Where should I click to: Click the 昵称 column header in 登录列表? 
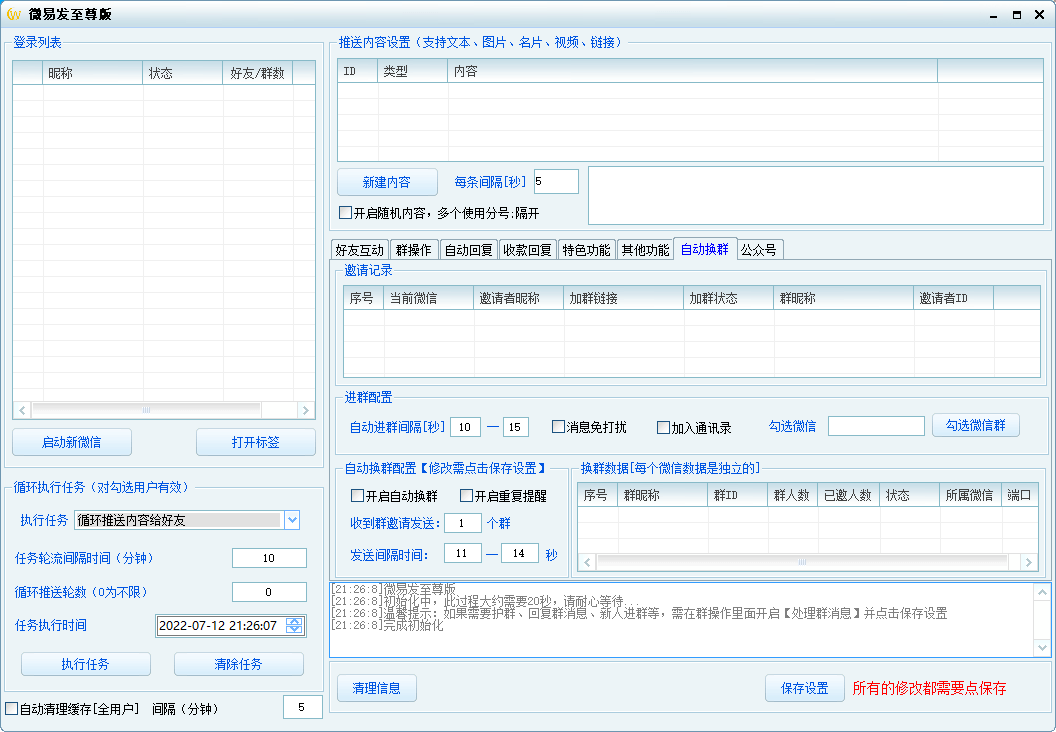[x=93, y=73]
